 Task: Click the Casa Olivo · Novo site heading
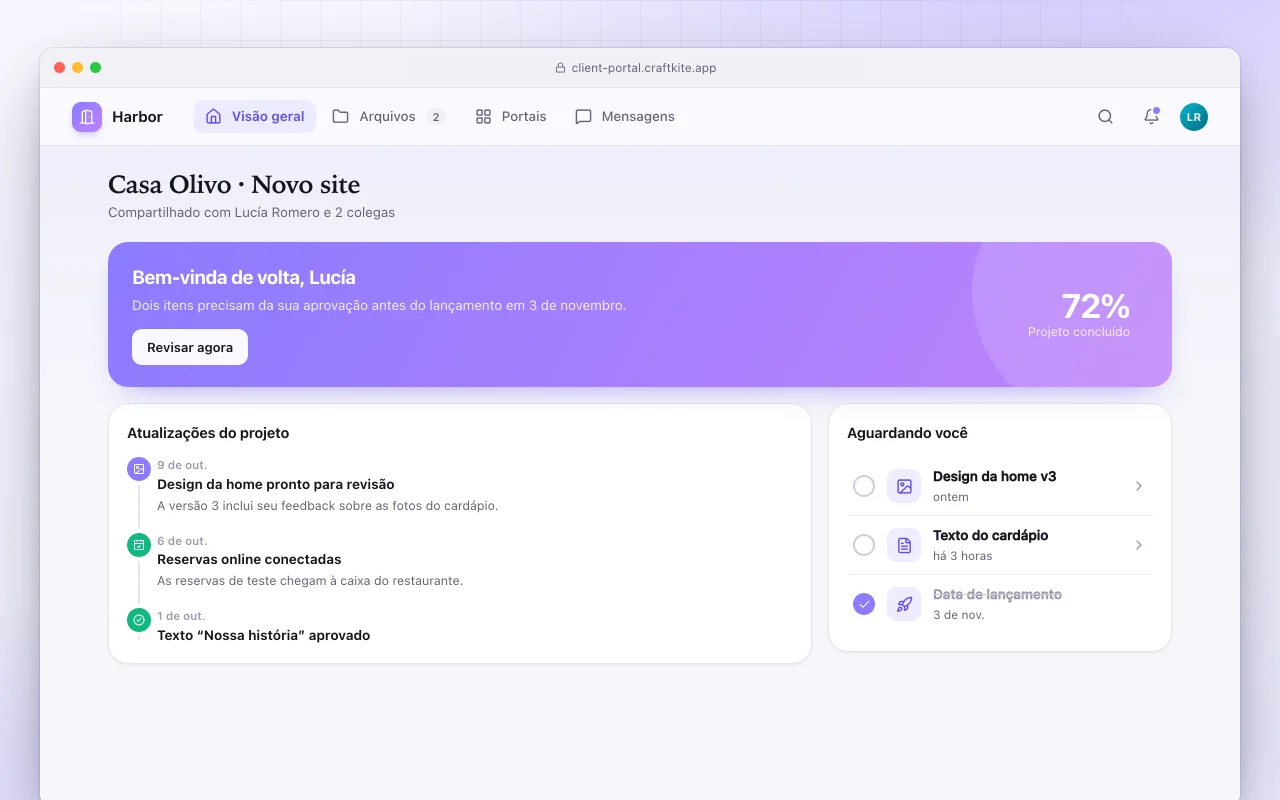tap(234, 185)
